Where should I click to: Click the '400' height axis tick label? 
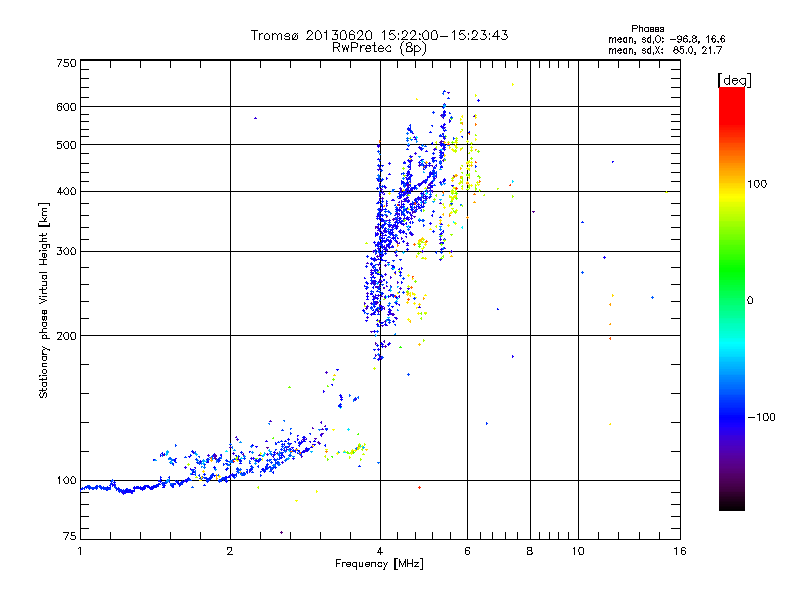(x=66, y=192)
